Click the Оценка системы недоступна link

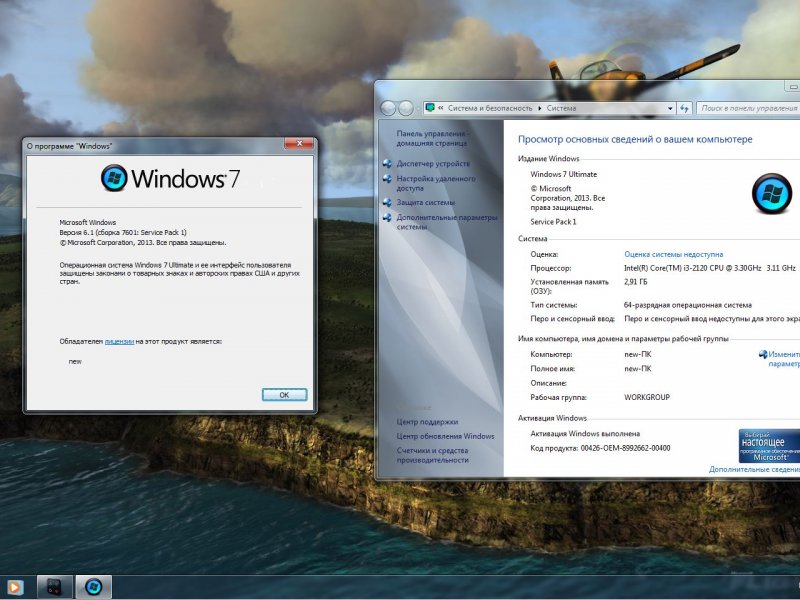pos(673,254)
